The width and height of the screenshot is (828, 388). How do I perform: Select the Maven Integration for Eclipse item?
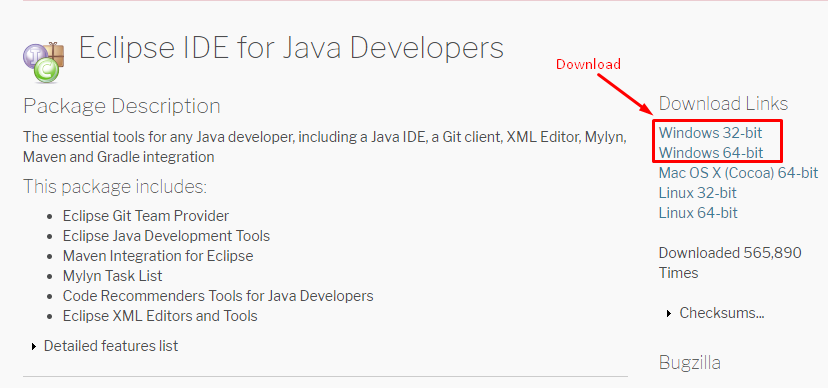point(158,256)
